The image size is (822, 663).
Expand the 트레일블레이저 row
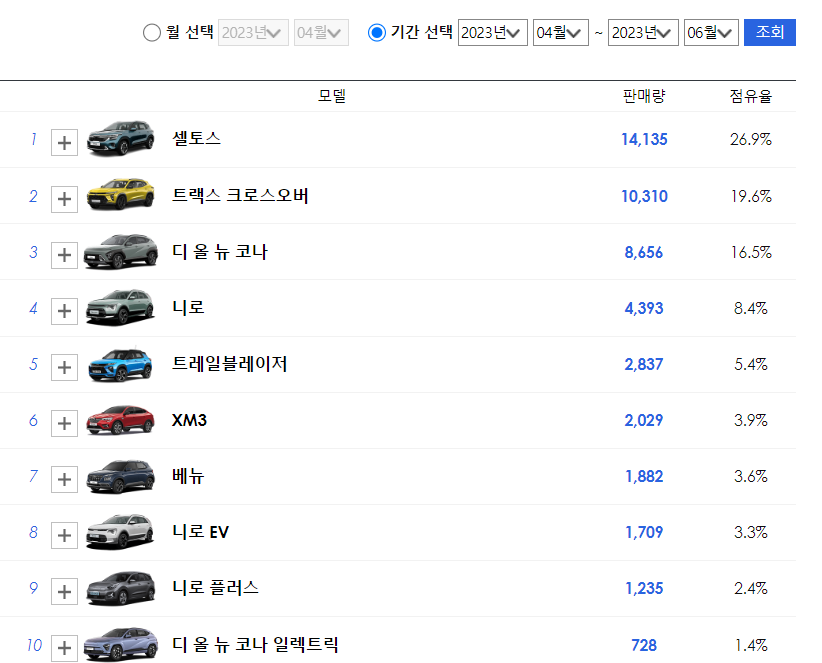[x=64, y=367]
